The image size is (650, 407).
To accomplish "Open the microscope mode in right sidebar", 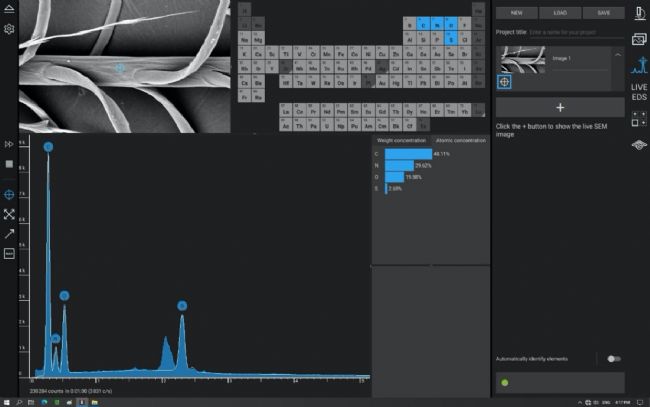I will pos(639,12).
